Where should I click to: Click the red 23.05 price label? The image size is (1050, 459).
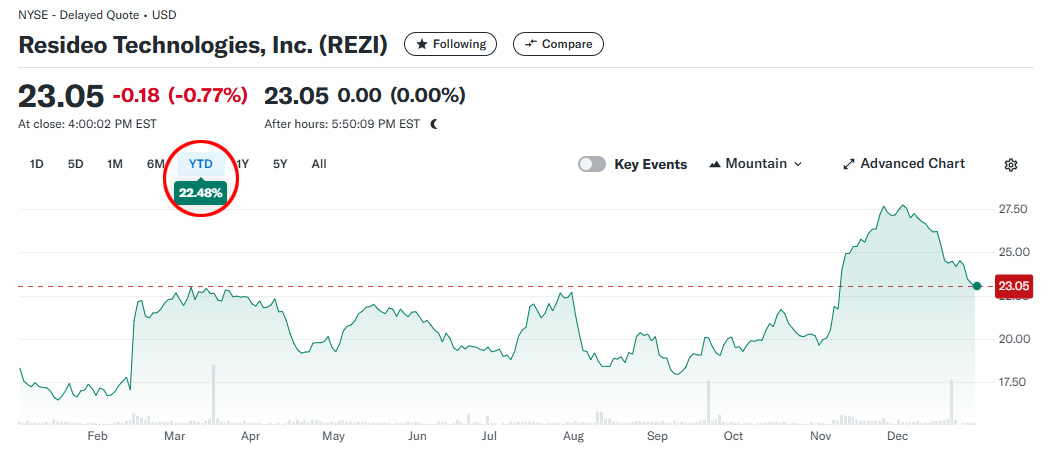point(1015,286)
